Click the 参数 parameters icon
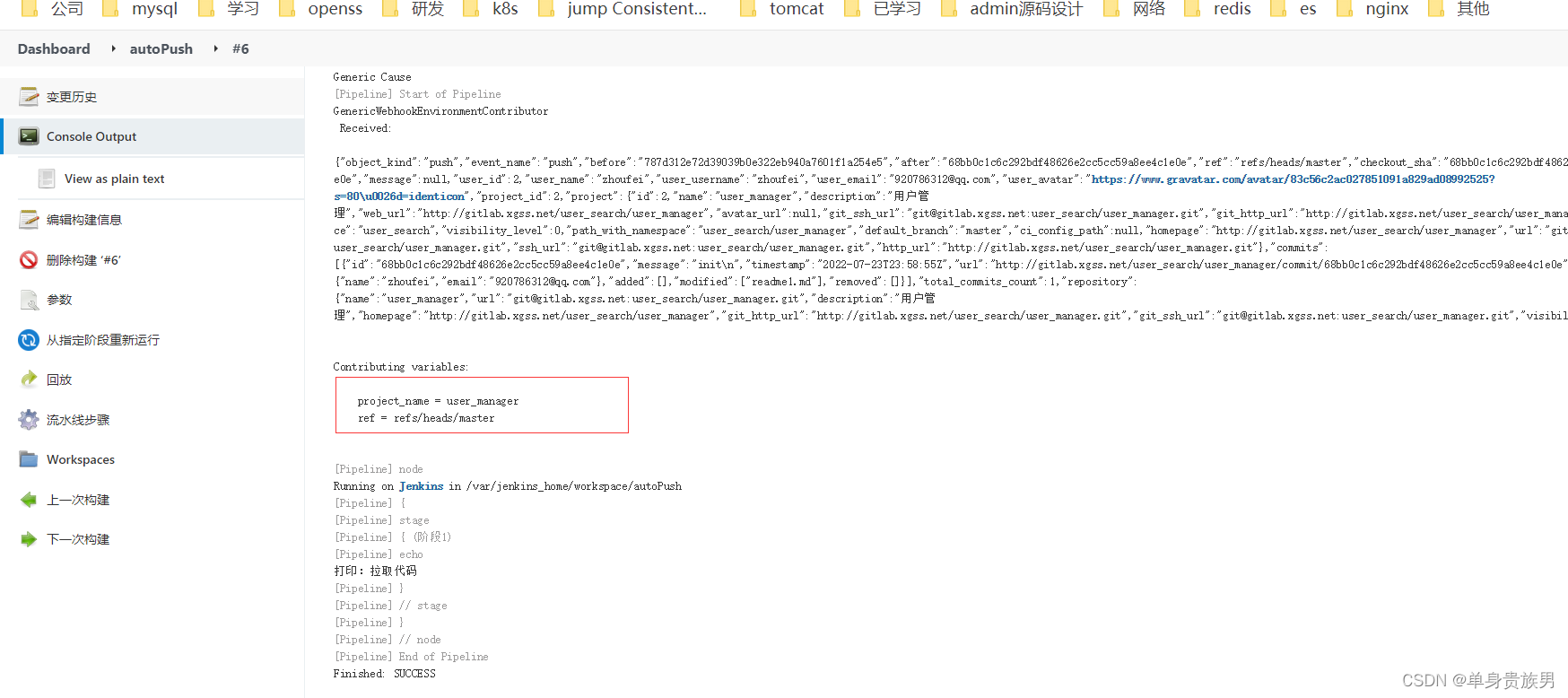 click(x=29, y=300)
